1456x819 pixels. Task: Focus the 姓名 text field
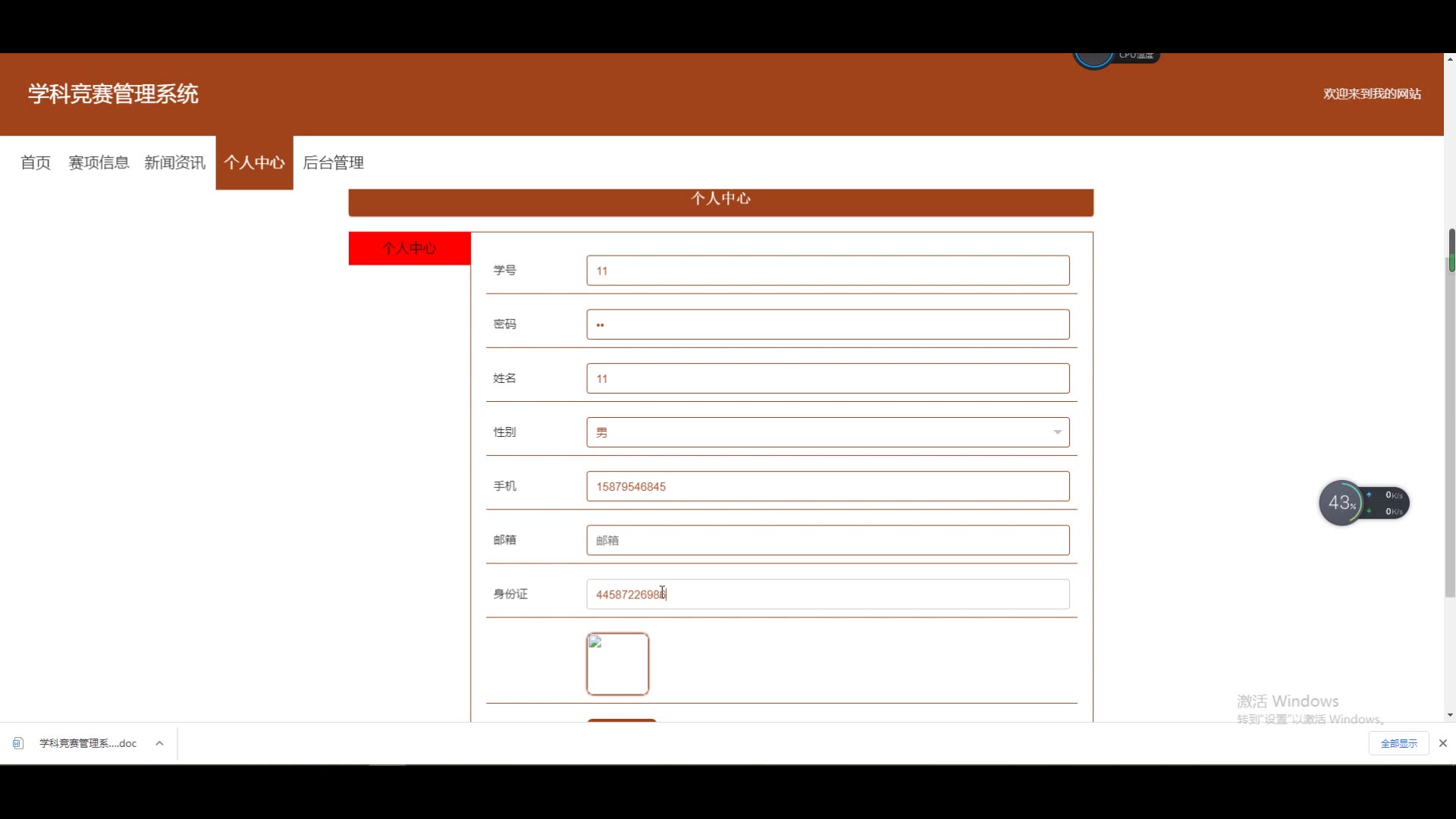coord(827,378)
